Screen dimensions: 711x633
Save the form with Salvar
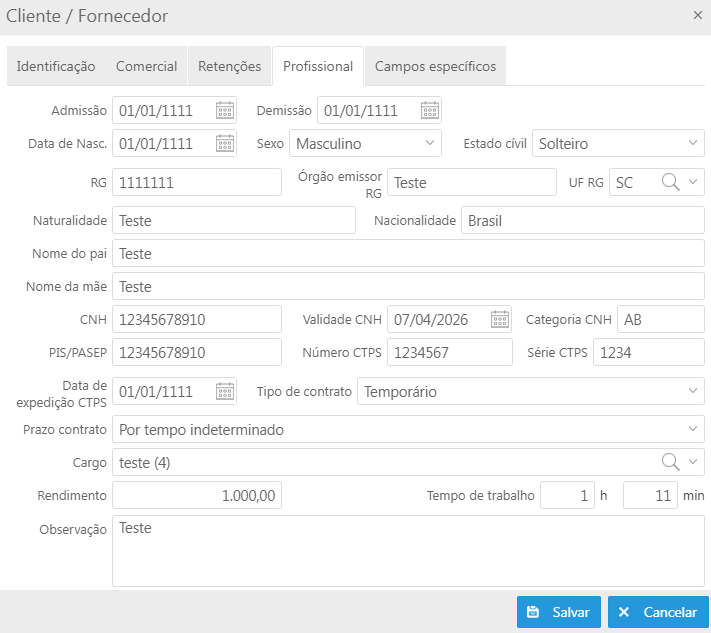(559, 612)
